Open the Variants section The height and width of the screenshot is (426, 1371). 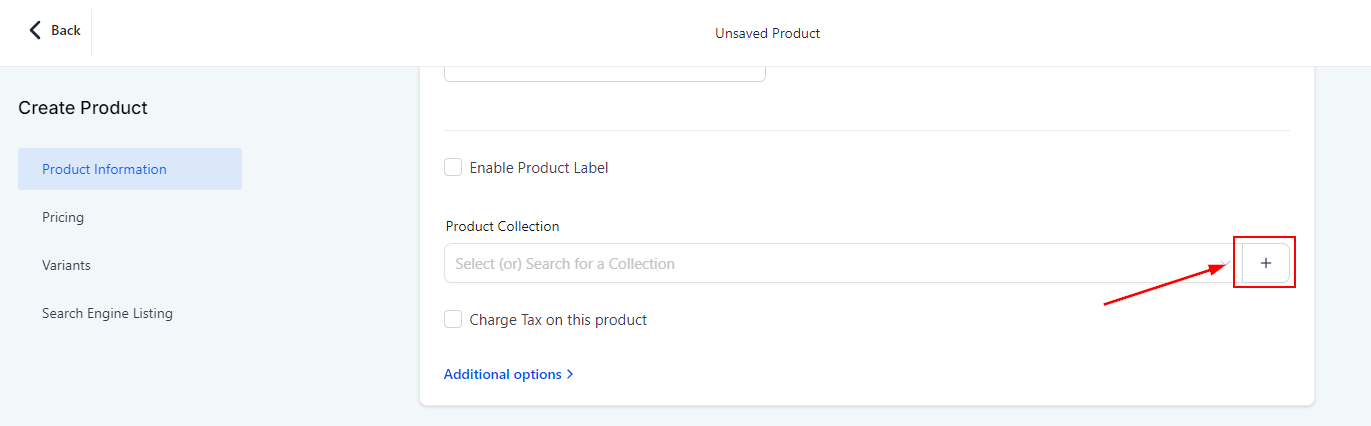point(66,265)
